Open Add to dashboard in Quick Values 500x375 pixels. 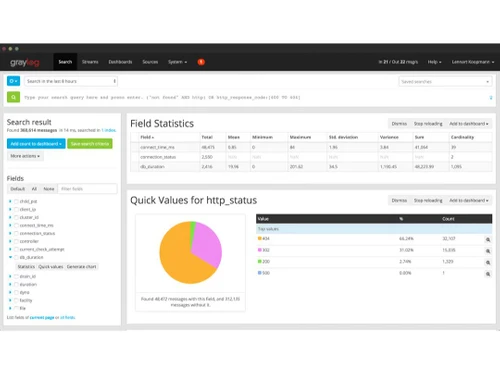[x=469, y=200]
